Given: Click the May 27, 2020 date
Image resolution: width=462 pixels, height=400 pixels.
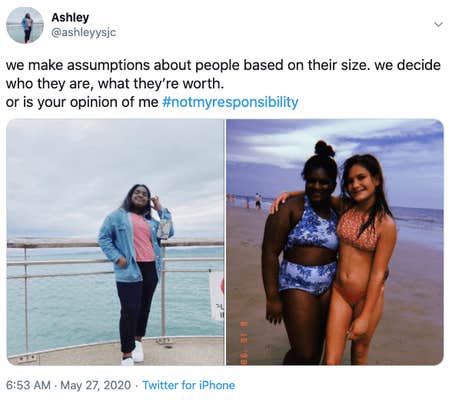Looking at the screenshot, I should [x=96, y=385].
